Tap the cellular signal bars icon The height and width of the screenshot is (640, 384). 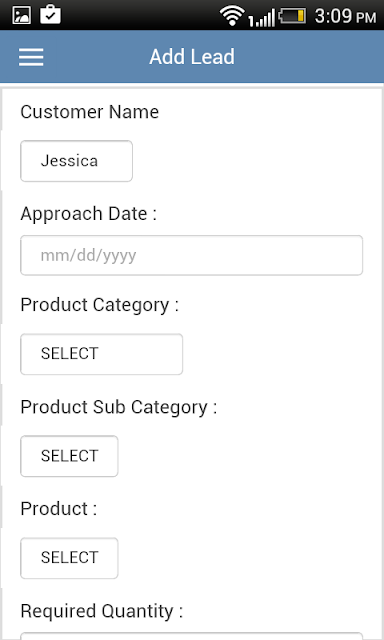pyautogui.click(x=262, y=18)
